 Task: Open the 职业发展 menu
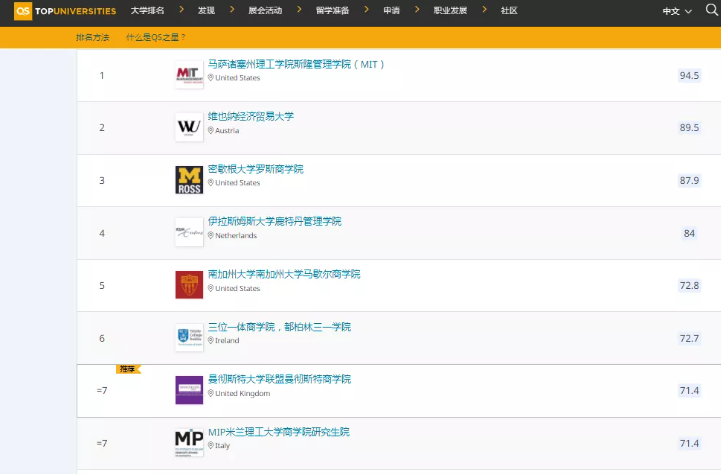tap(450, 11)
